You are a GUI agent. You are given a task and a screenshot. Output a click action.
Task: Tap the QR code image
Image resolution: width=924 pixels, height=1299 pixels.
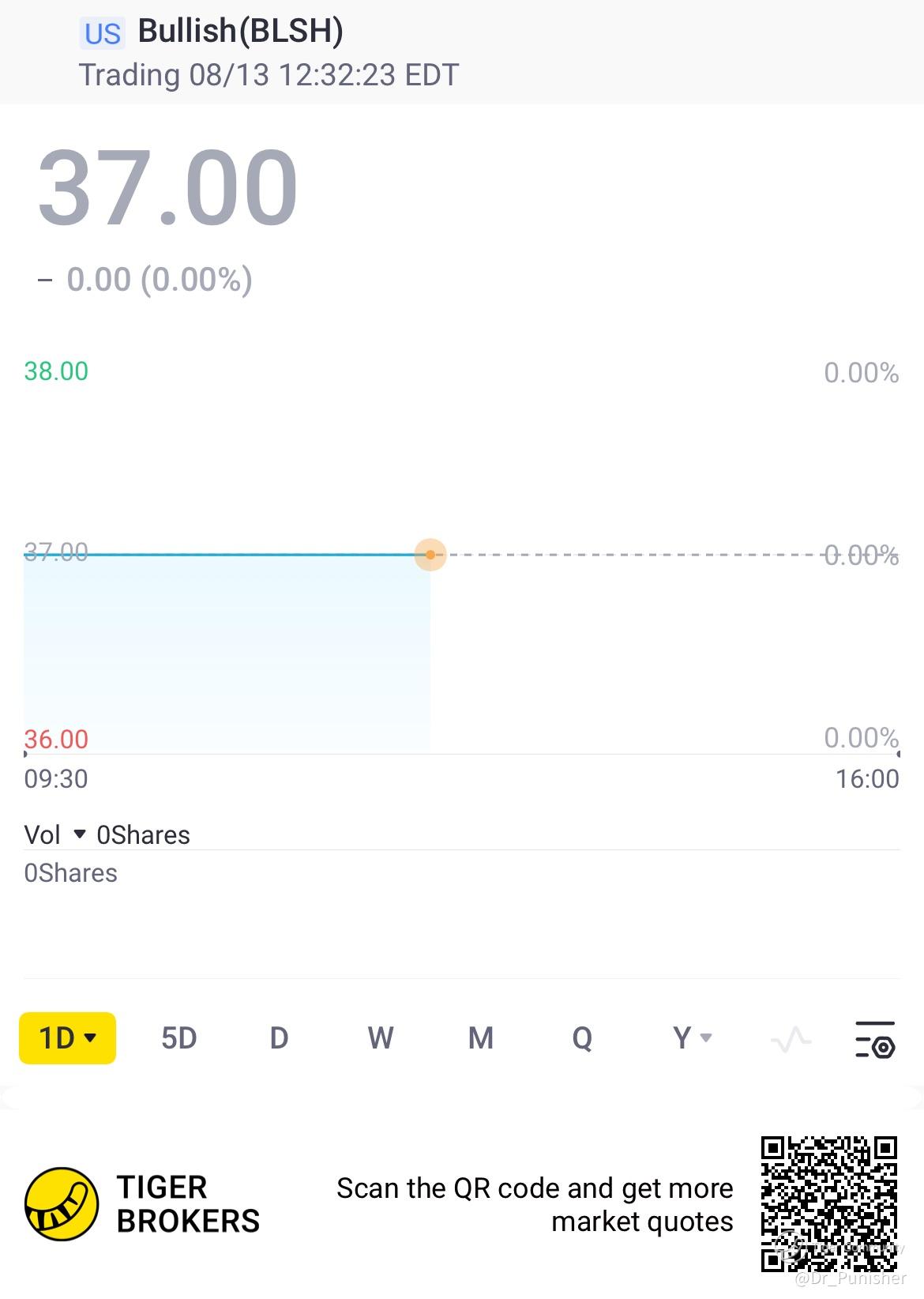[x=829, y=1203]
